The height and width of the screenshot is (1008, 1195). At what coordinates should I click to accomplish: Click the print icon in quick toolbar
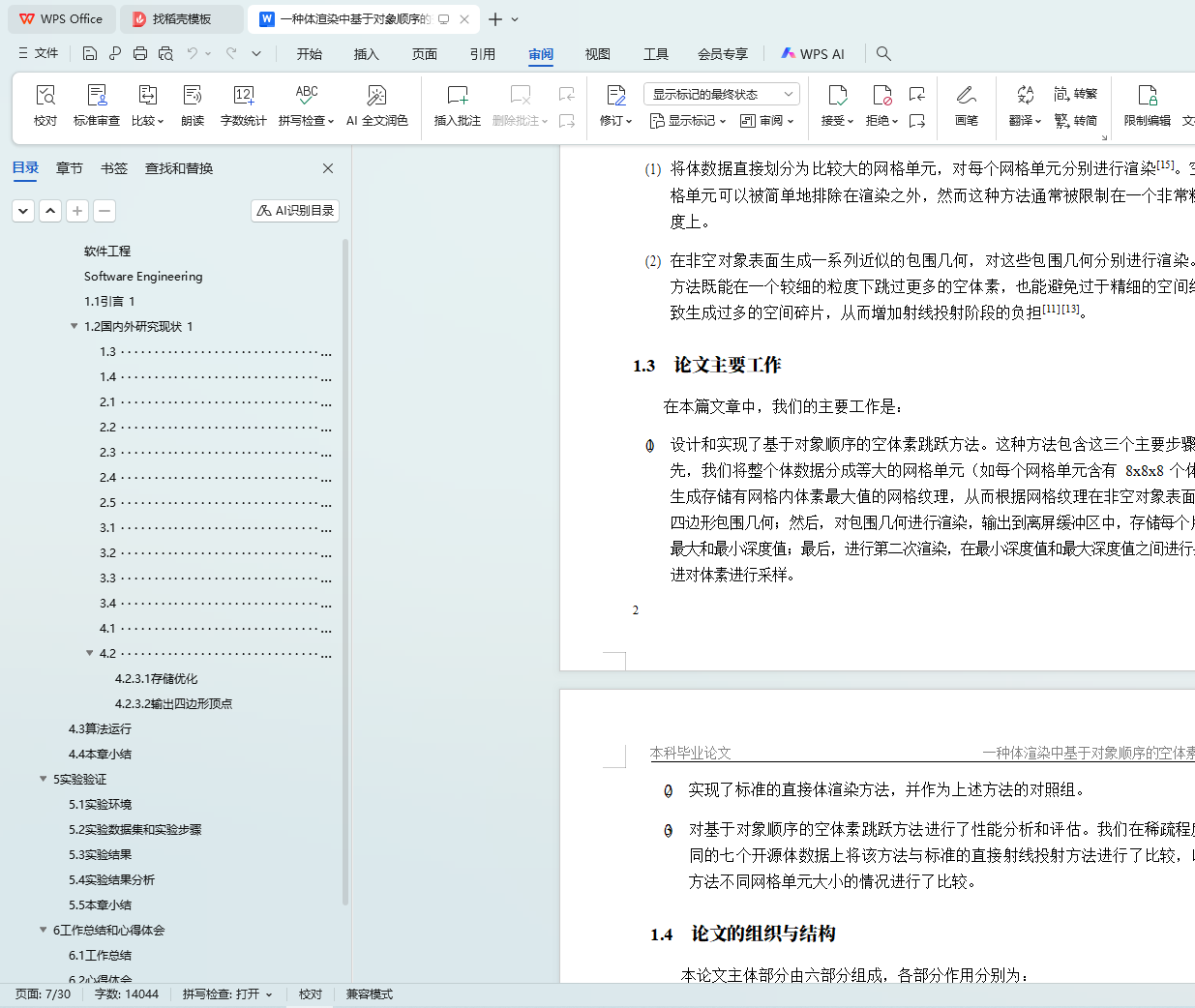140,53
